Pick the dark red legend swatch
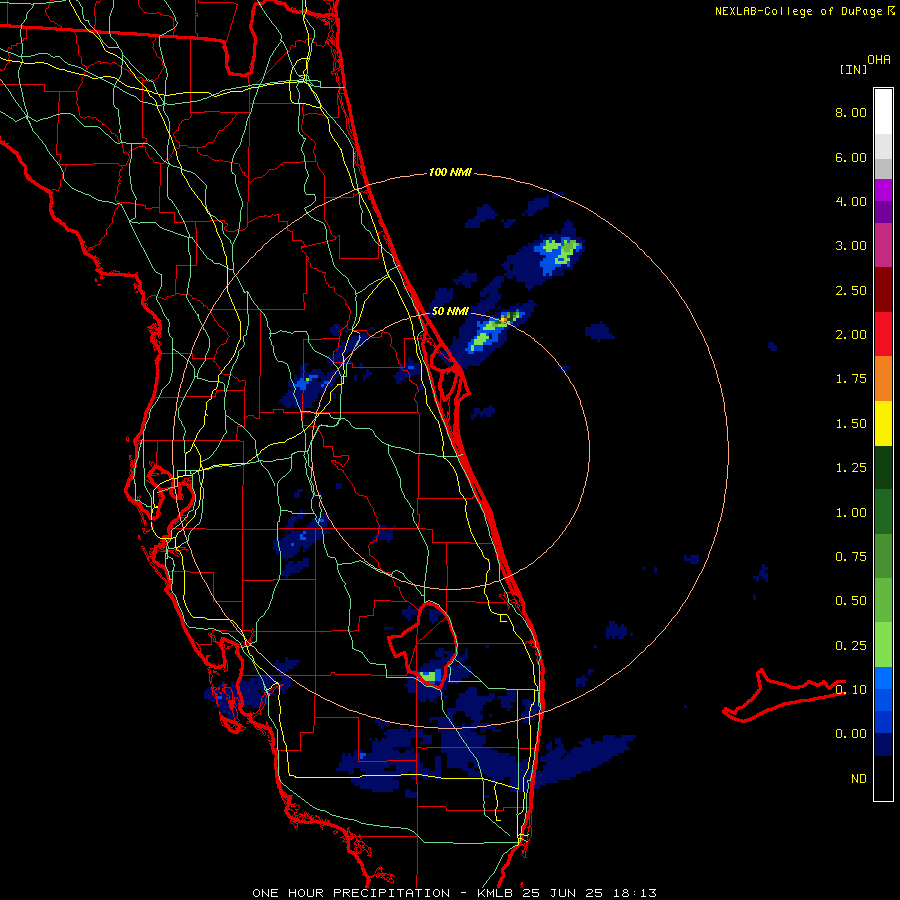 tap(883, 290)
